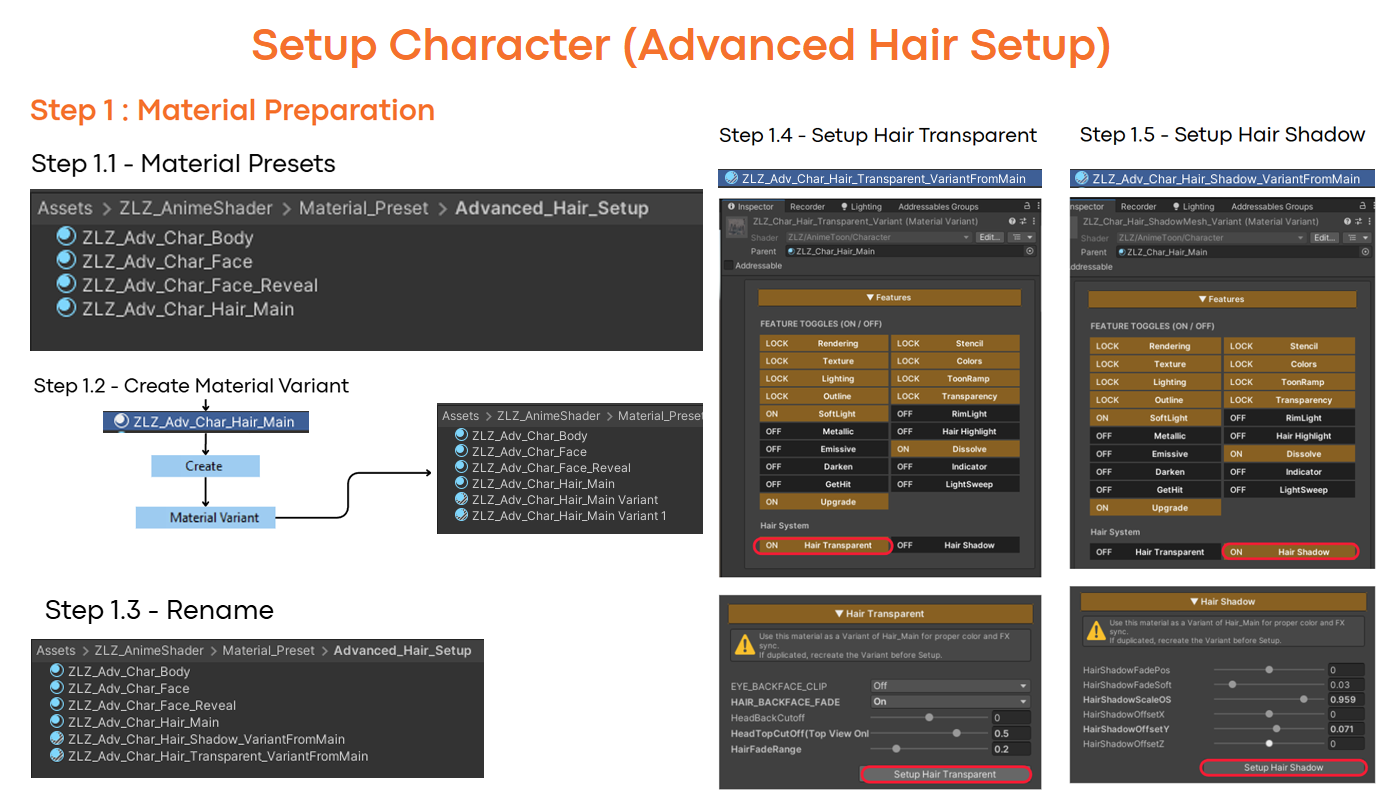
Task: Click the HairFadeRange value input field
Action: [1011, 749]
